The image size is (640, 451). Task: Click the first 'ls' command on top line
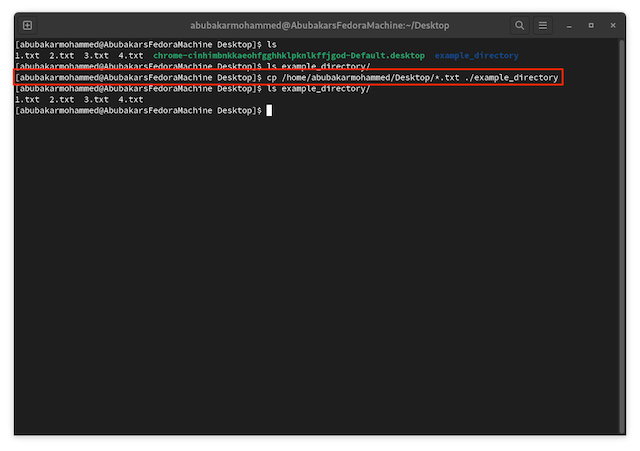(271, 45)
